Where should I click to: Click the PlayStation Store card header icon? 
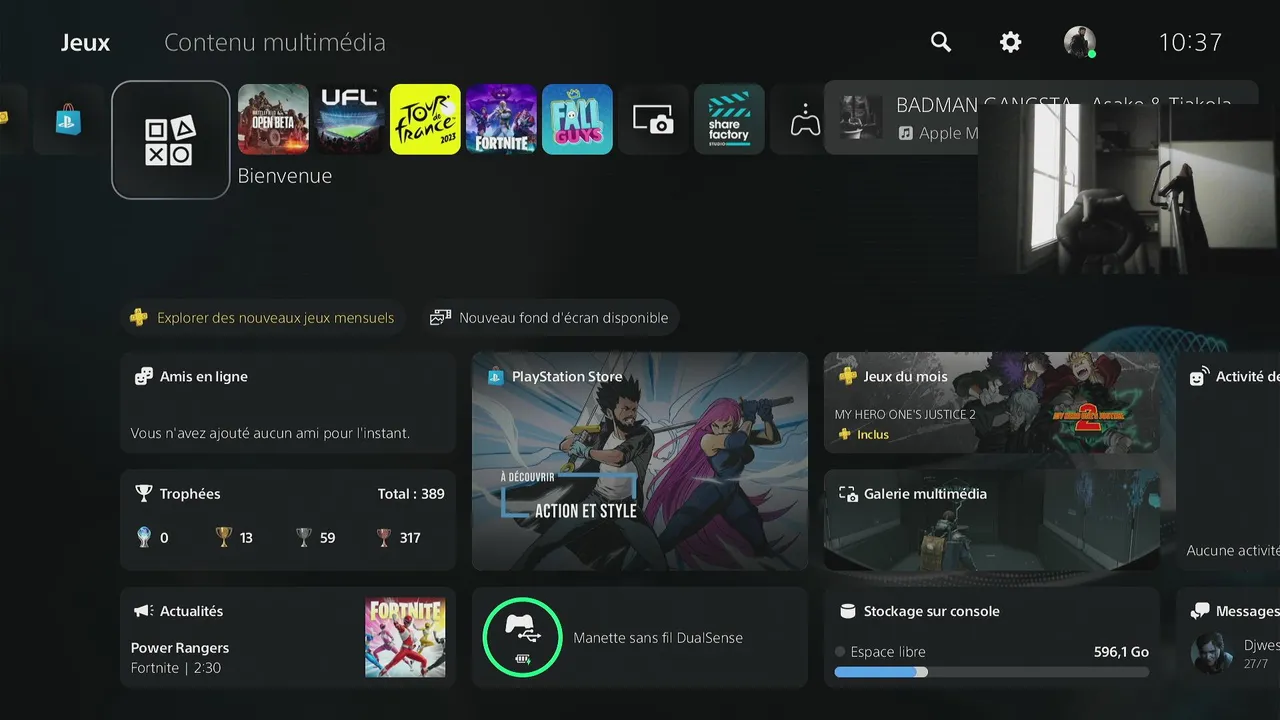(496, 377)
